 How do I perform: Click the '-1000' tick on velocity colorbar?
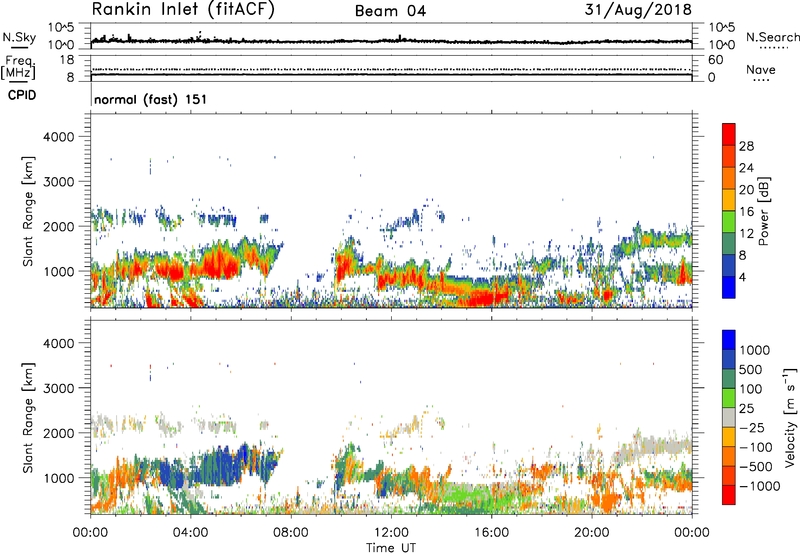coord(759,486)
